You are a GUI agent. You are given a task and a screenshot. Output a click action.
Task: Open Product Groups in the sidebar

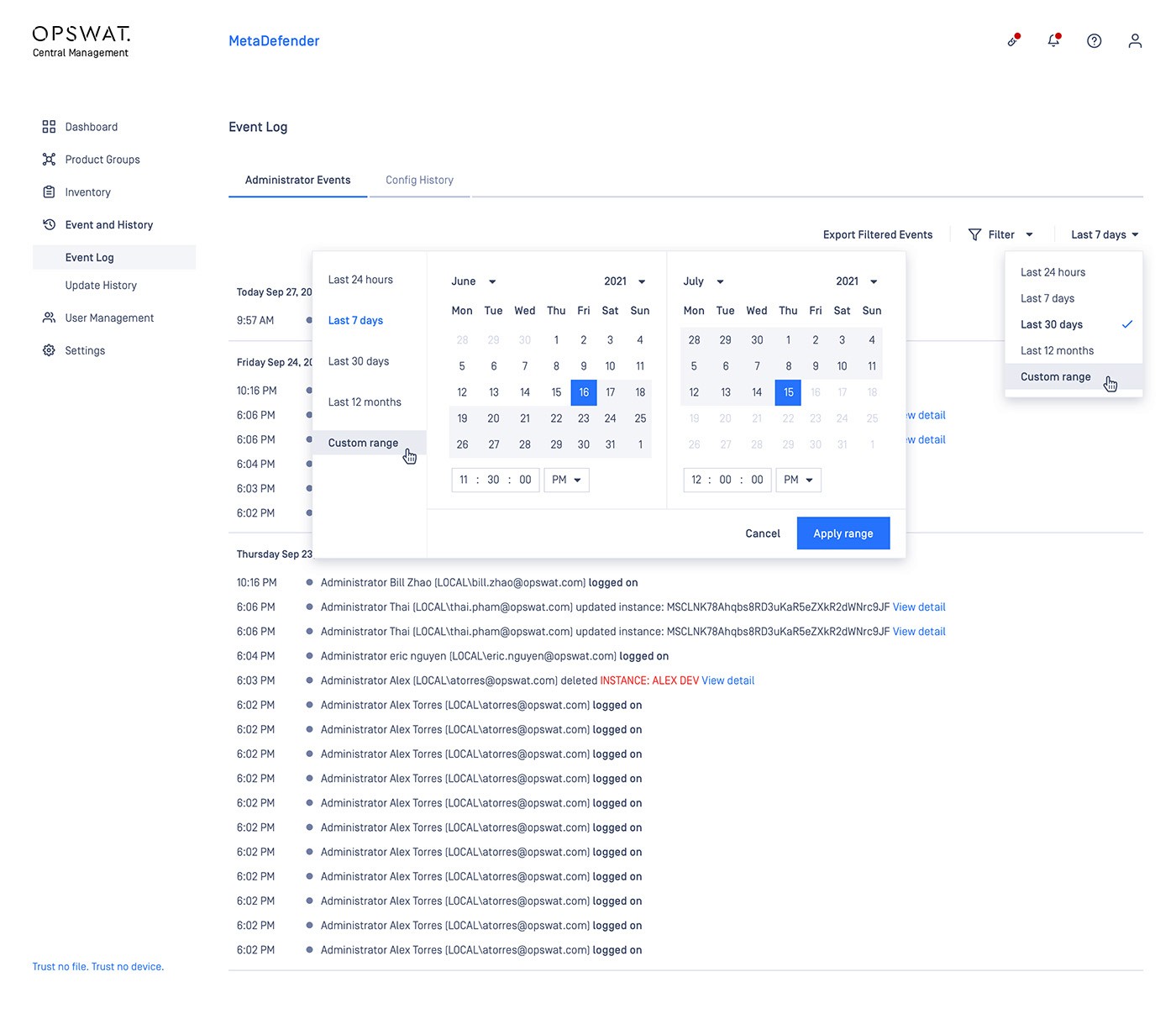point(102,160)
